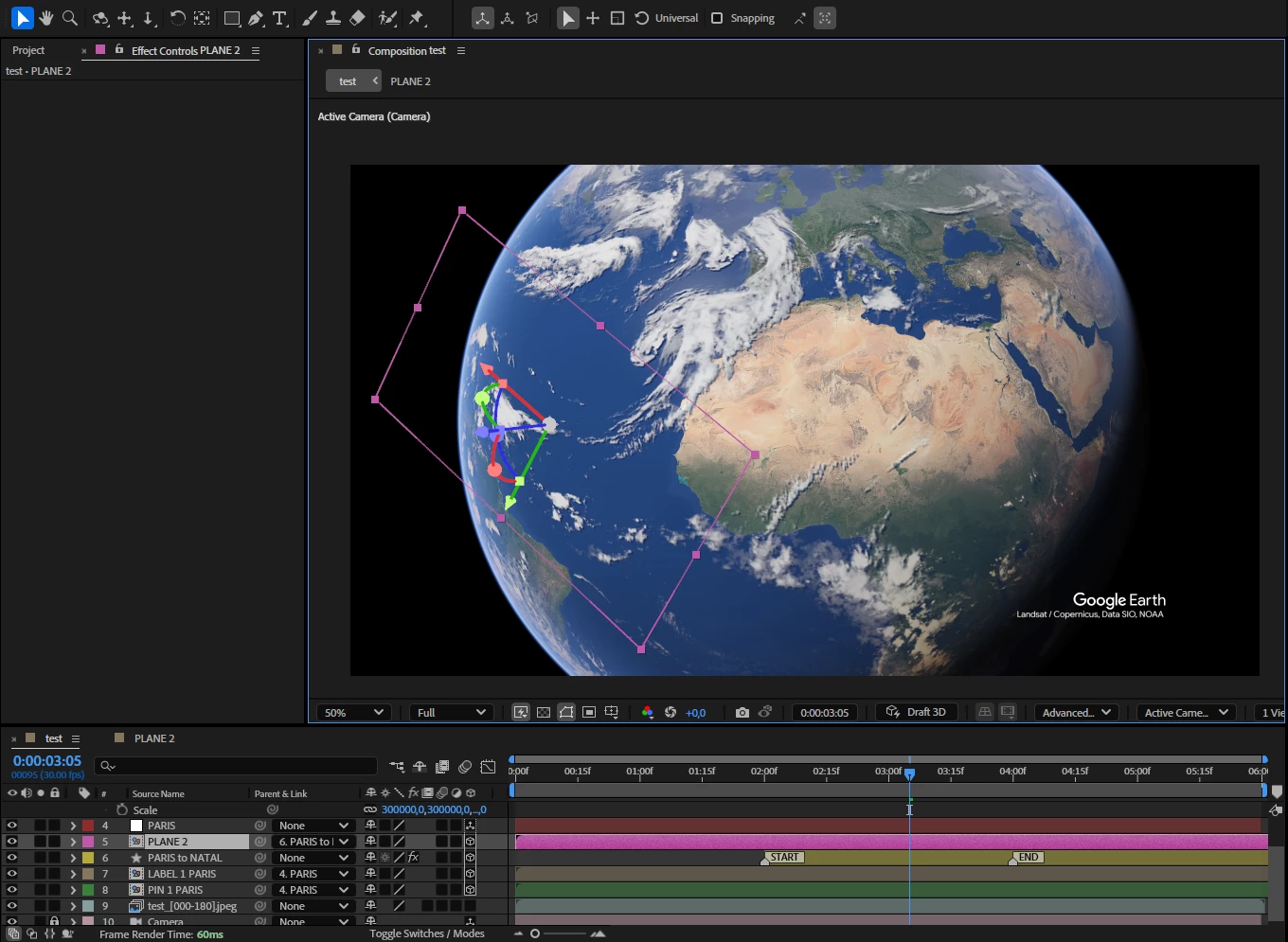The width and height of the screenshot is (1288, 942).
Task: Select the Zoom tool
Action: click(70, 18)
